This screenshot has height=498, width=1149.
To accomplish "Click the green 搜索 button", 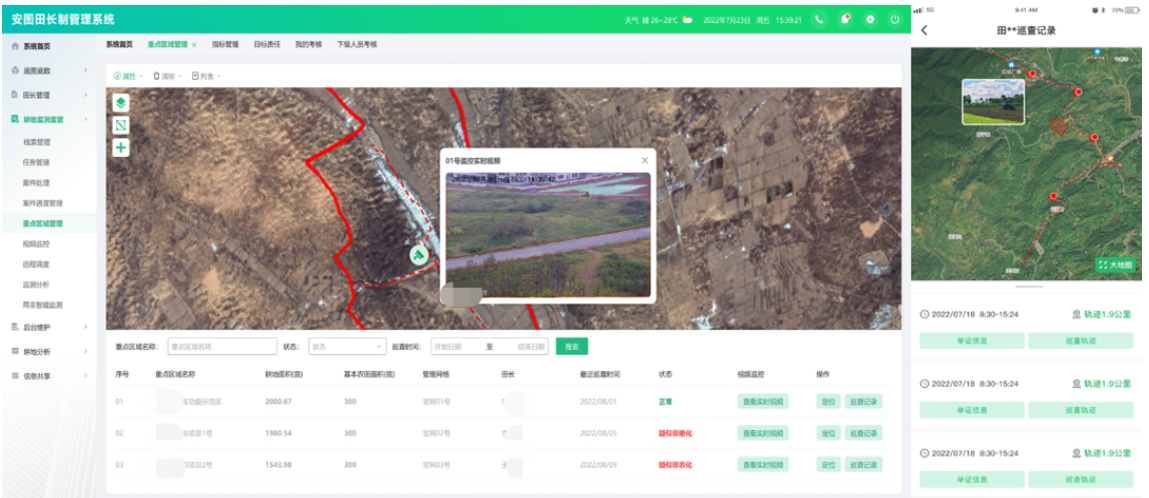I will coord(572,346).
